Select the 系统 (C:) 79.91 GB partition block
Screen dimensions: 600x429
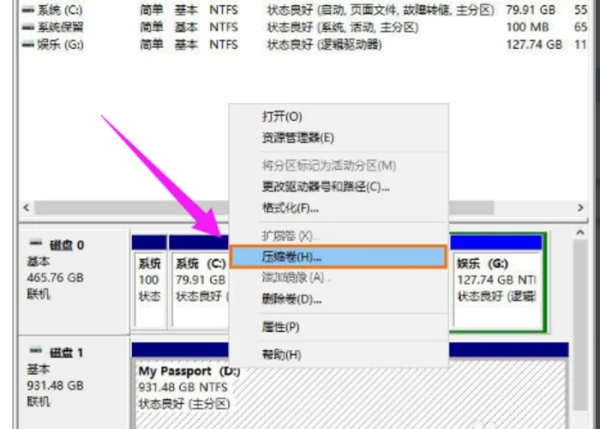(x=199, y=282)
